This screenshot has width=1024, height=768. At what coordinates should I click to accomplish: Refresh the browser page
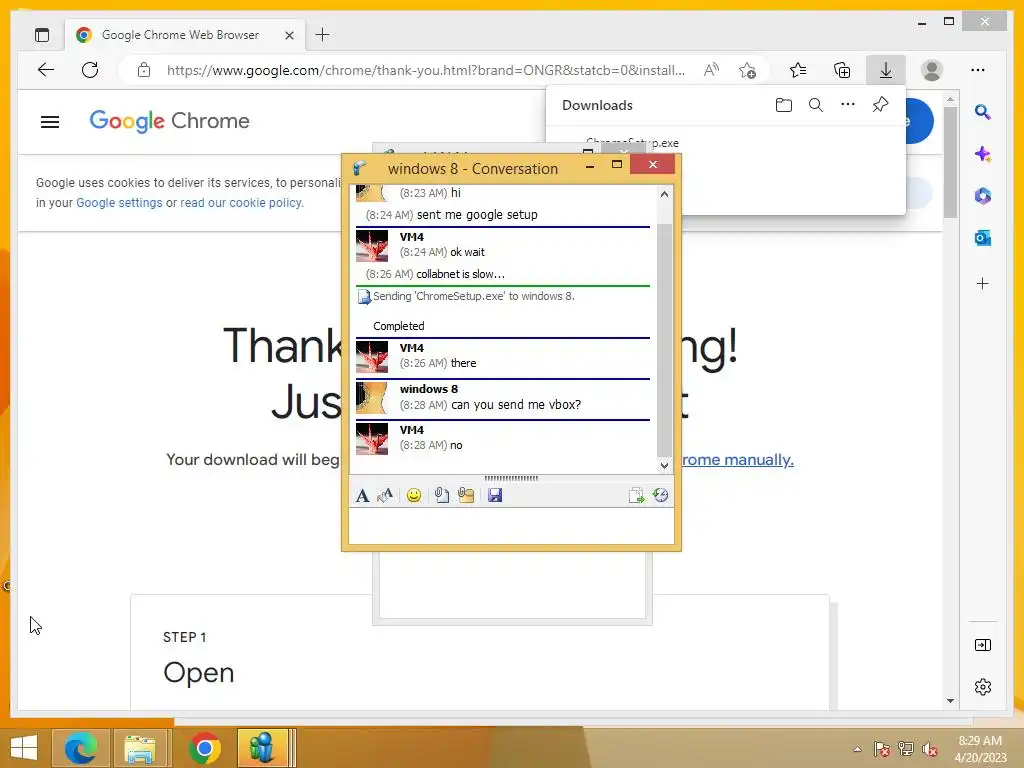90,70
